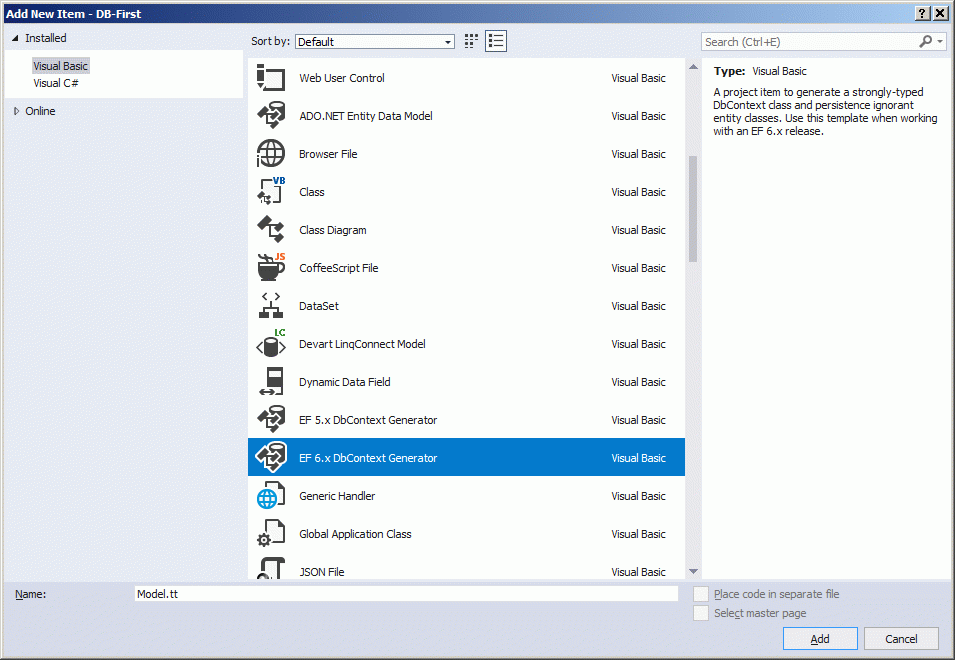Toggle the Select master page checkbox
955x660 pixels.
tap(701, 613)
